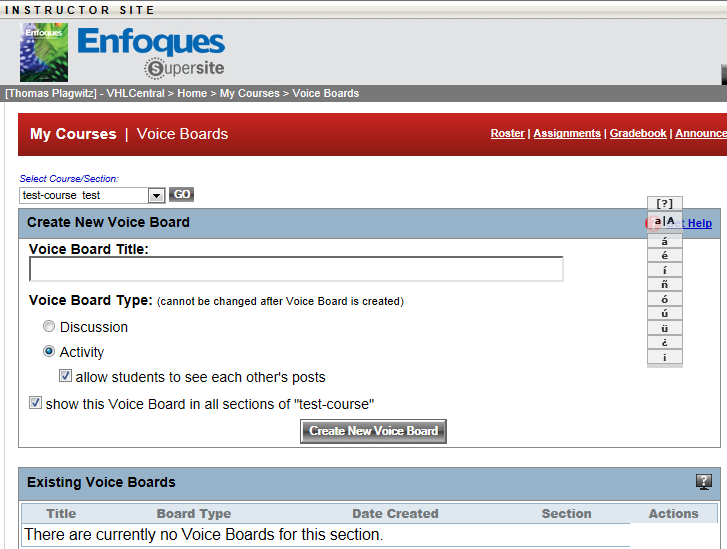This screenshot has height=549, width=727.
Task: Toggle the a|A case switch button
Action: [665, 221]
